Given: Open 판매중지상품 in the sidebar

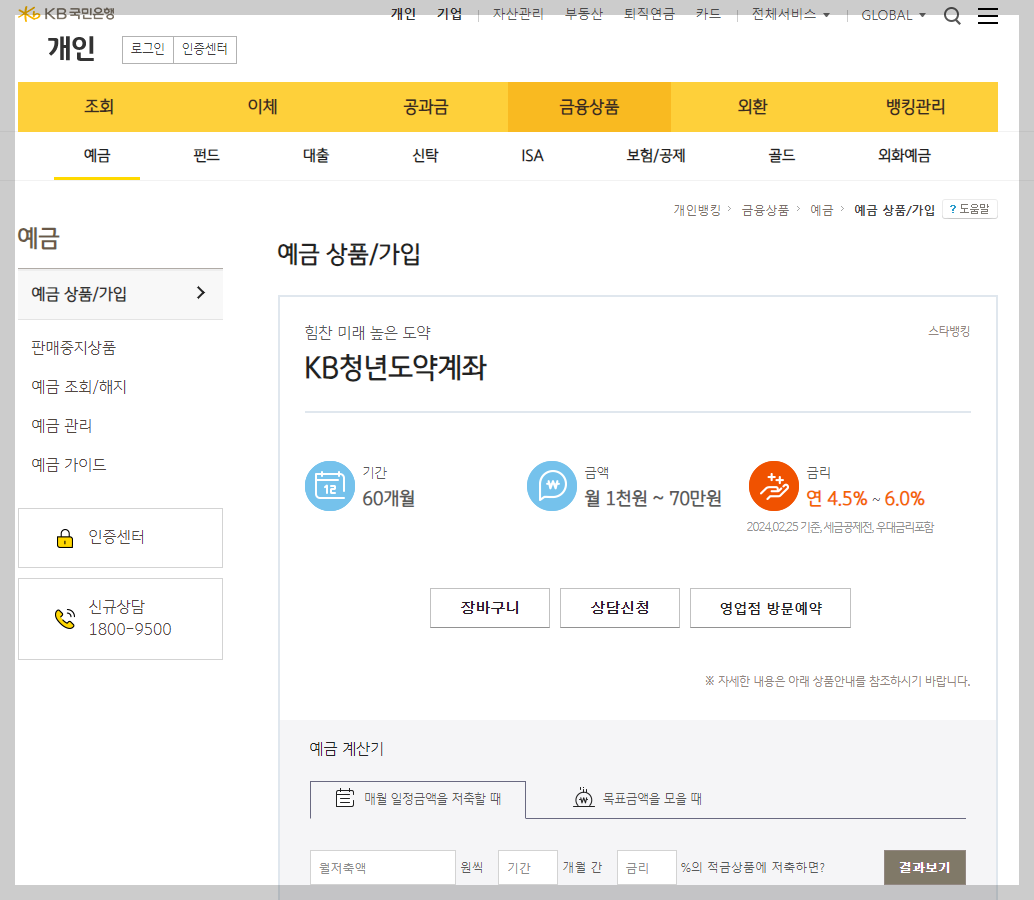Looking at the screenshot, I should 74,348.
